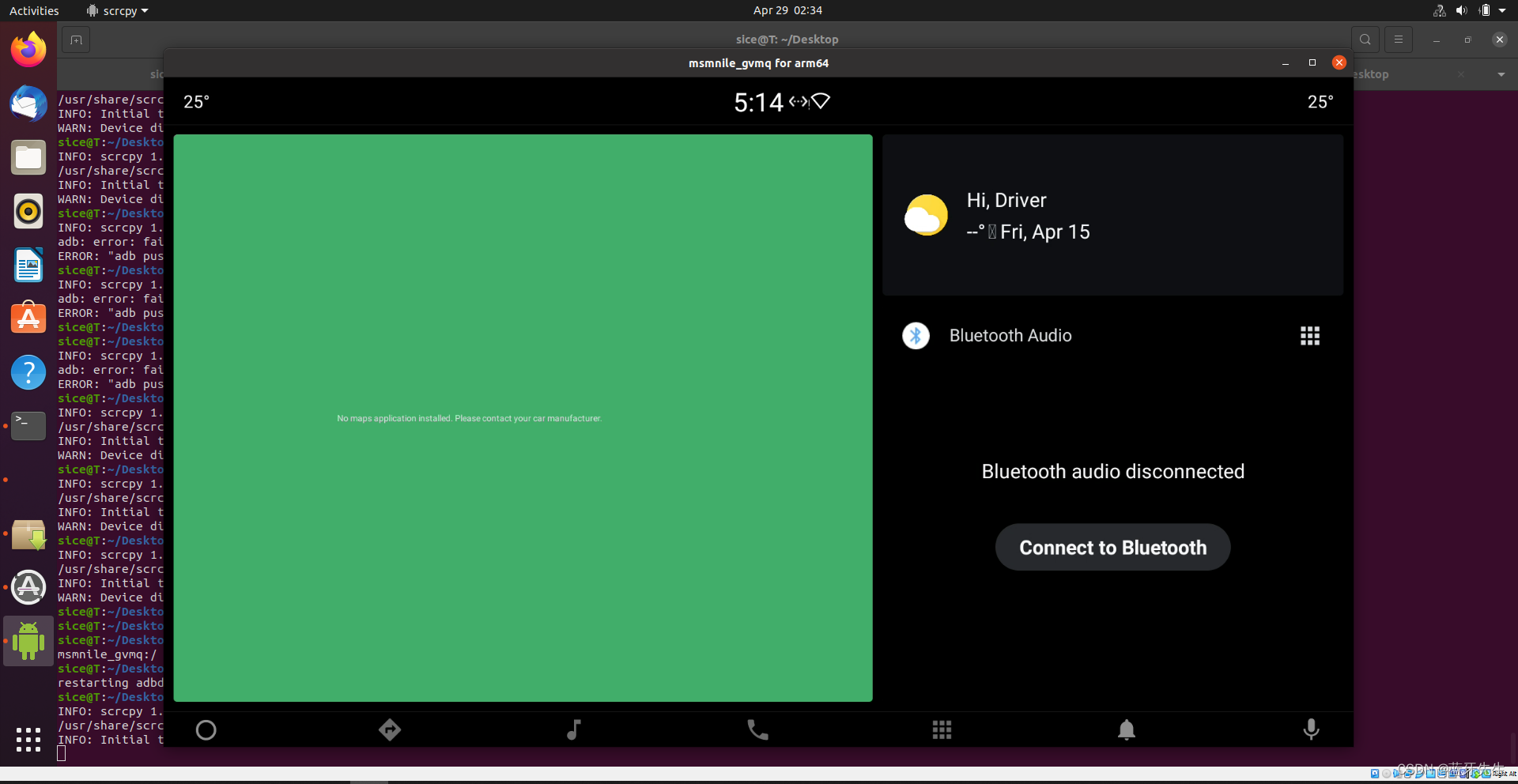Click the search icon in the terminal titlebar
The image size is (1518, 784).
point(1365,39)
